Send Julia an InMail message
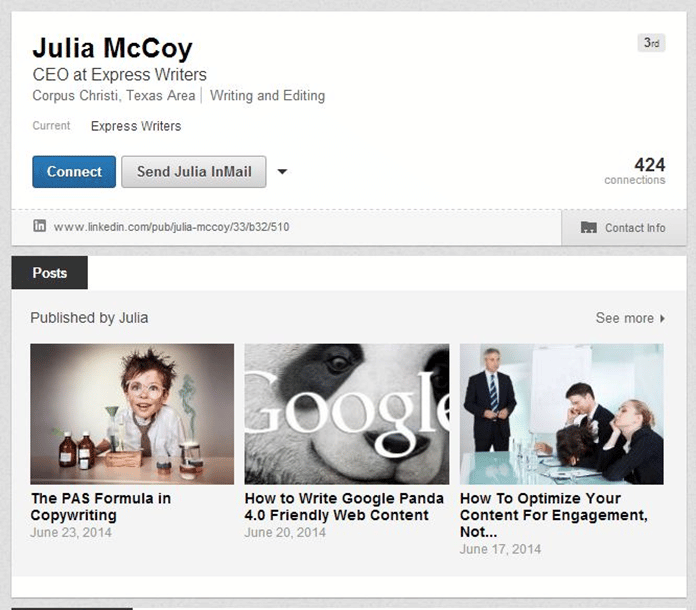 coord(194,172)
